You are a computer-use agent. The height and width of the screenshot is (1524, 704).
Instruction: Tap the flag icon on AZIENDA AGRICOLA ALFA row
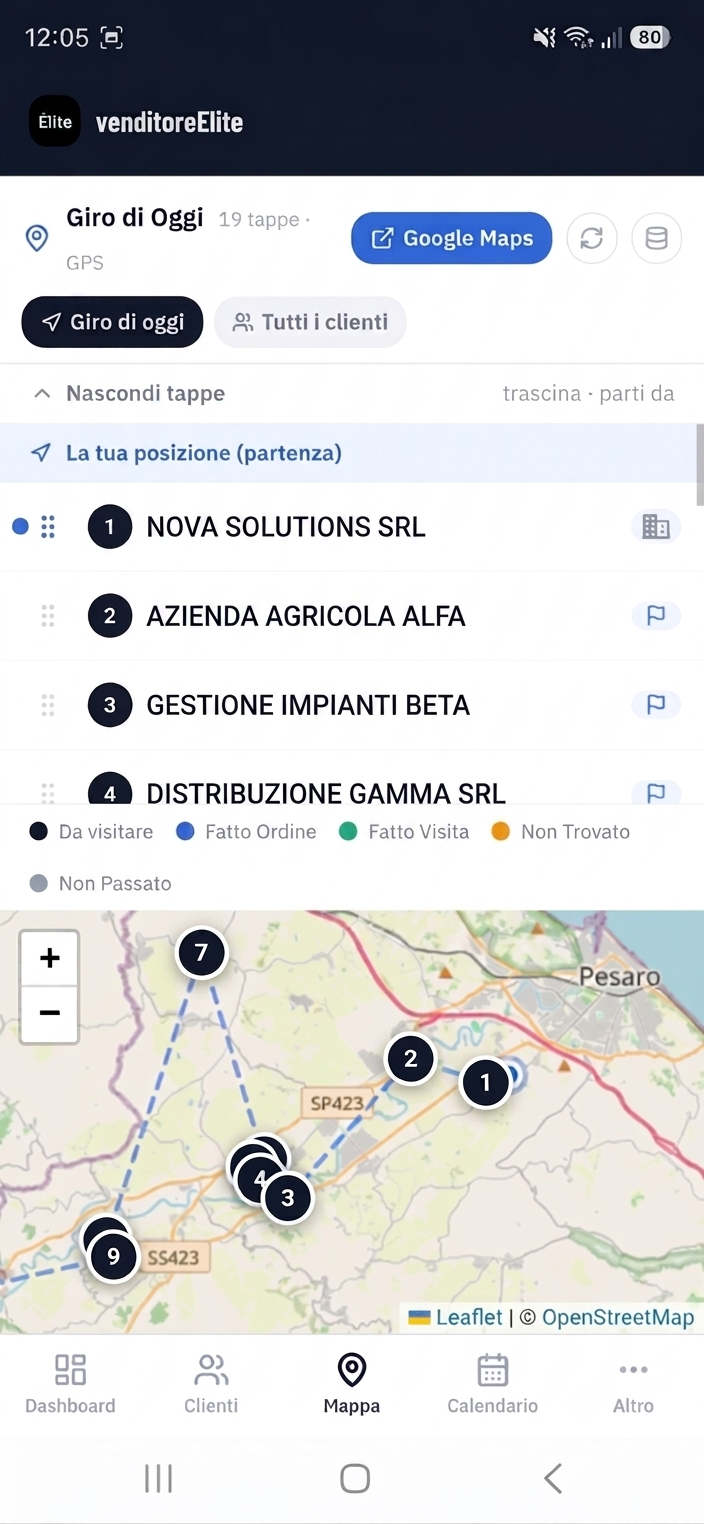pyautogui.click(x=656, y=616)
